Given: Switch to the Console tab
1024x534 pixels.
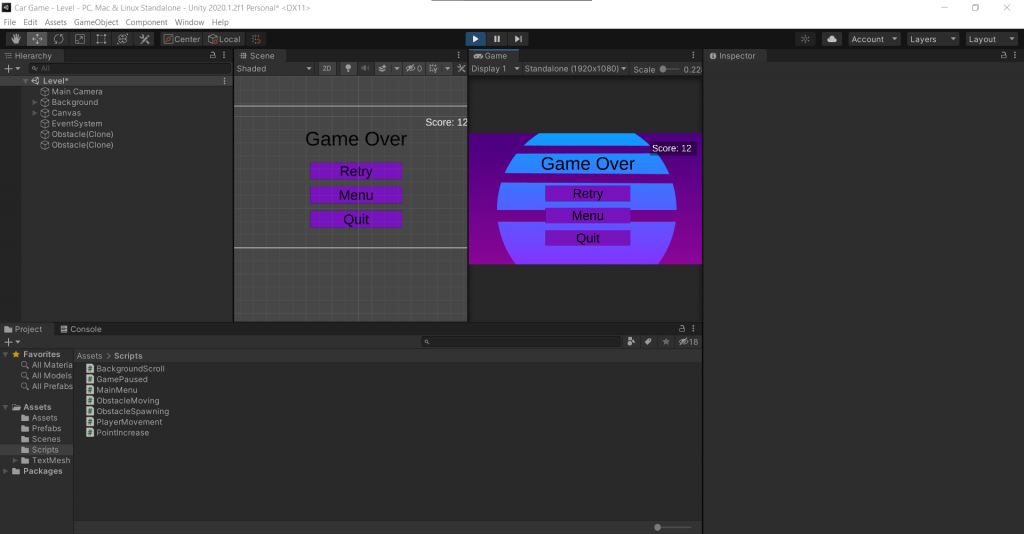Looking at the screenshot, I should (x=80, y=329).
